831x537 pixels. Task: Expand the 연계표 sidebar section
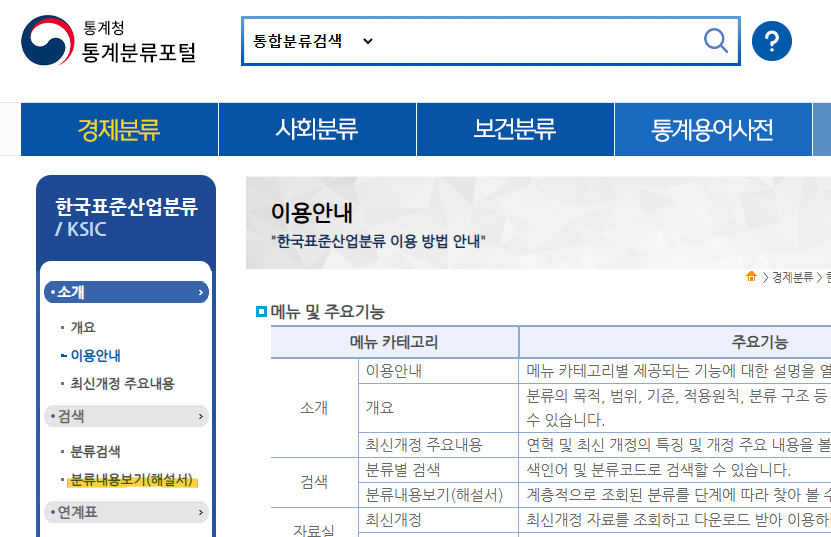(x=126, y=512)
